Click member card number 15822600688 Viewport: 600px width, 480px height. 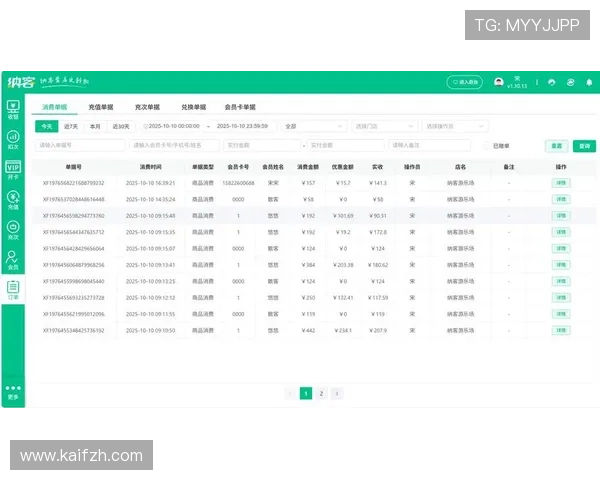pos(238,183)
